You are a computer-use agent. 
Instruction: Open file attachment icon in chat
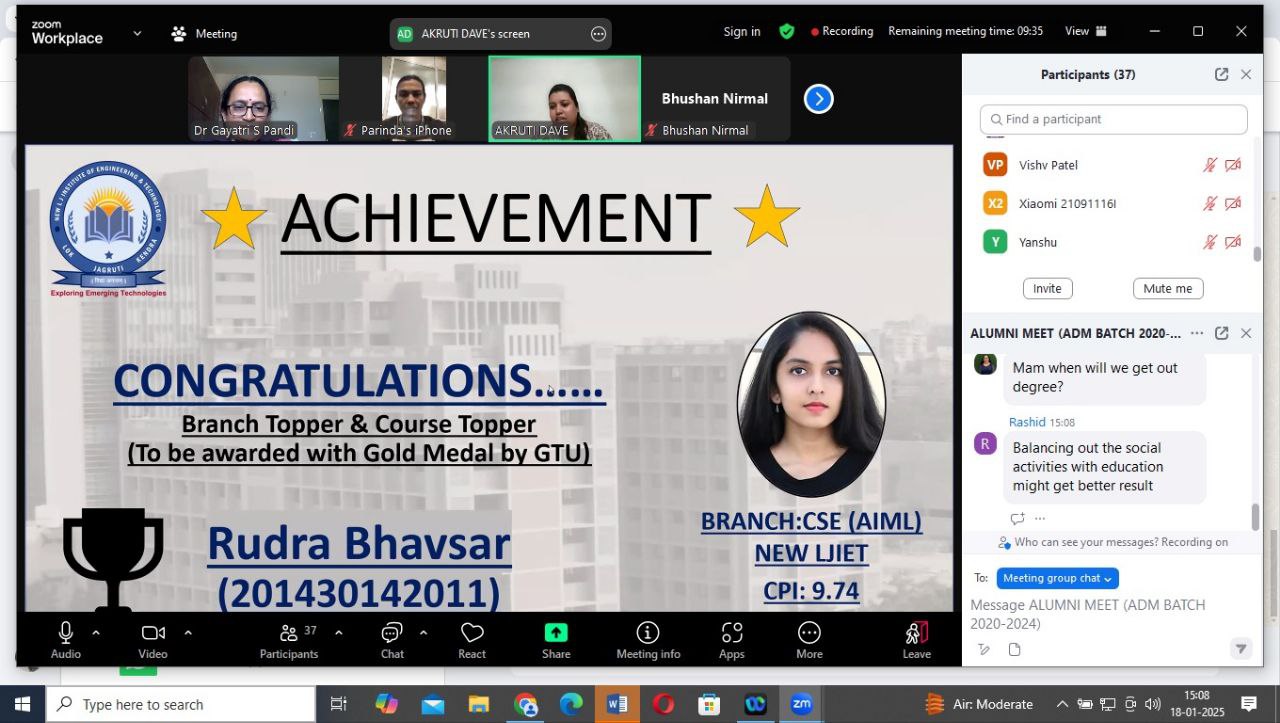(1015, 650)
